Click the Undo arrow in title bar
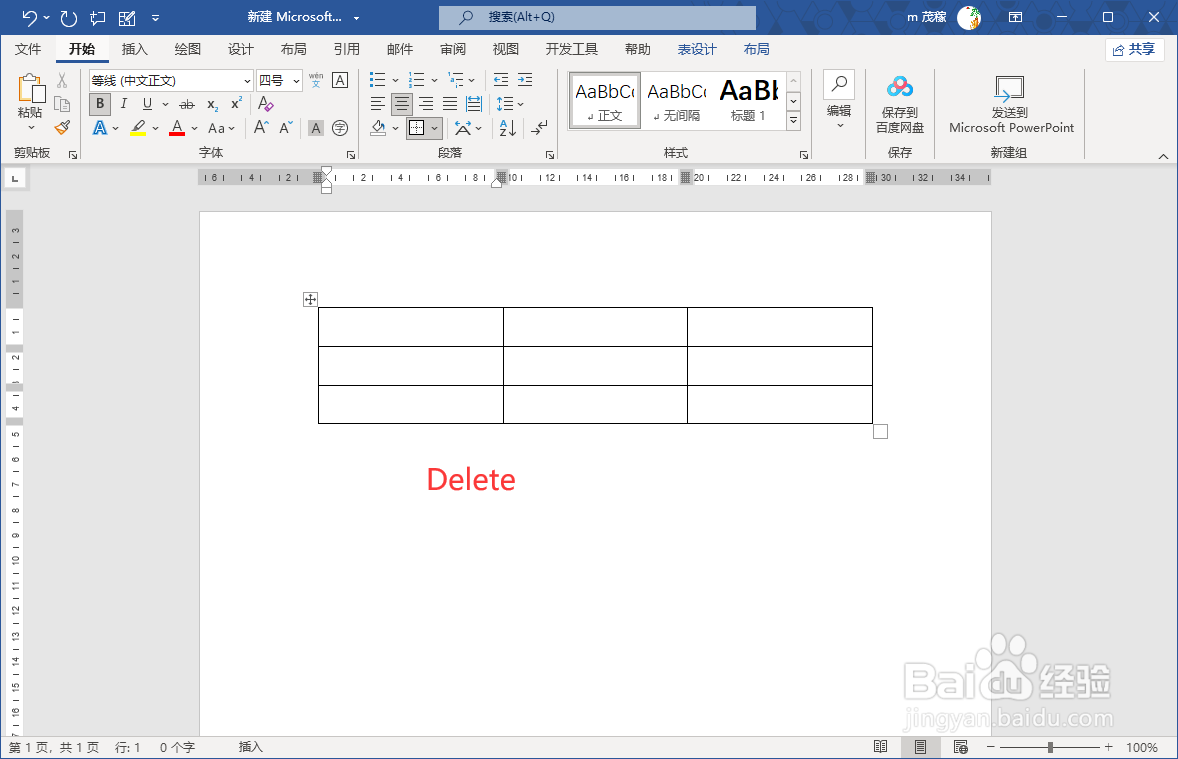The image size is (1178, 759). pyautogui.click(x=30, y=18)
